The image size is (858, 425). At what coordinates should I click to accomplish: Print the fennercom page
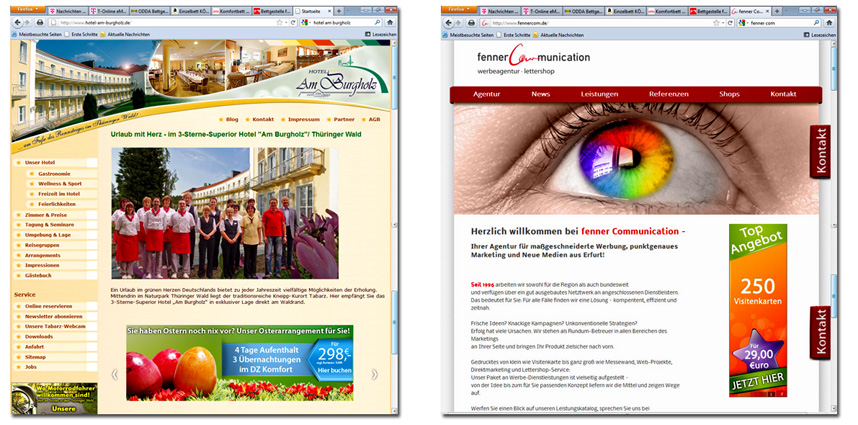[471, 22]
